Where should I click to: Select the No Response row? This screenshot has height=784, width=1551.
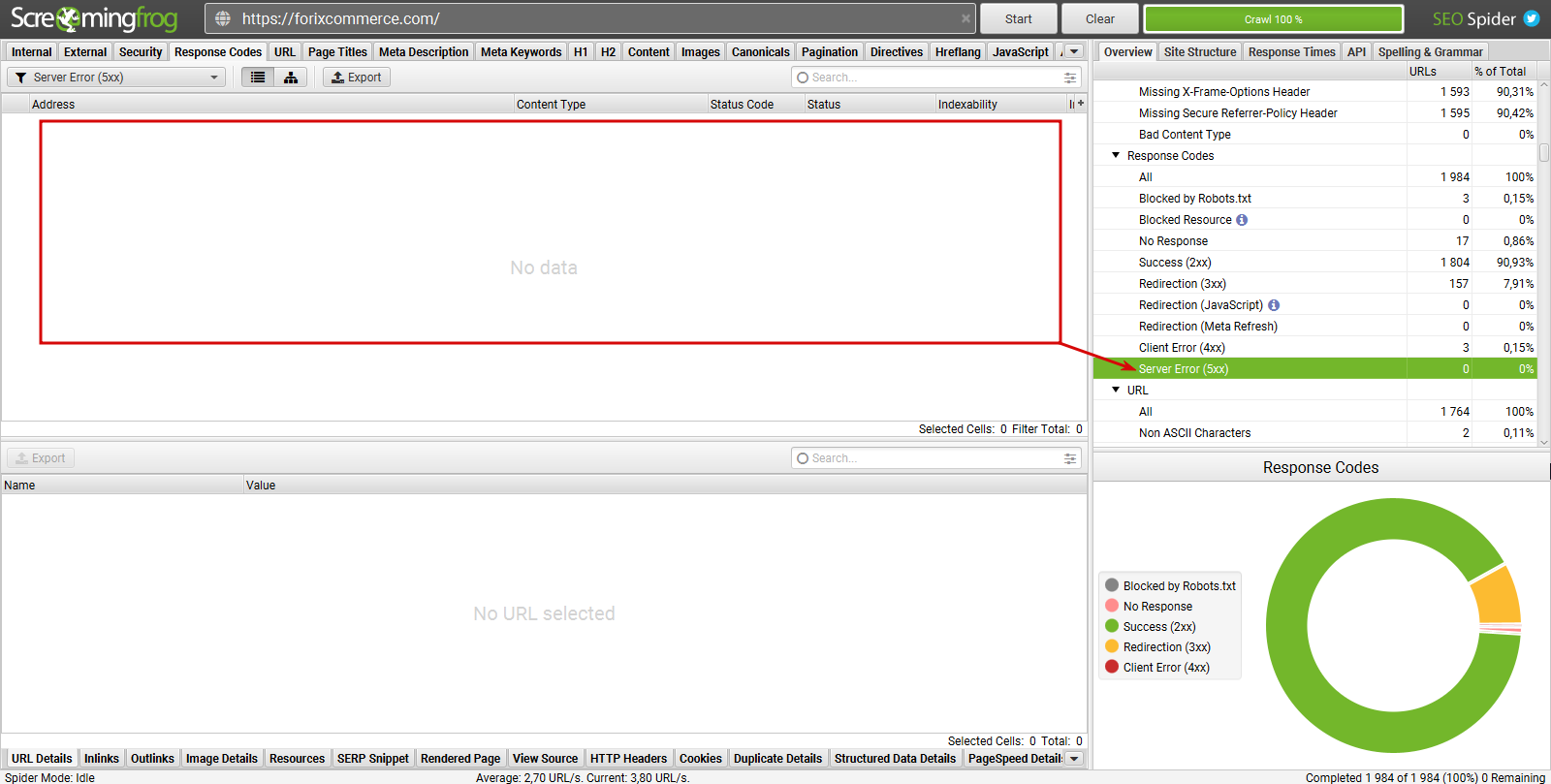pyautogui.click(x=1314, y=241)
